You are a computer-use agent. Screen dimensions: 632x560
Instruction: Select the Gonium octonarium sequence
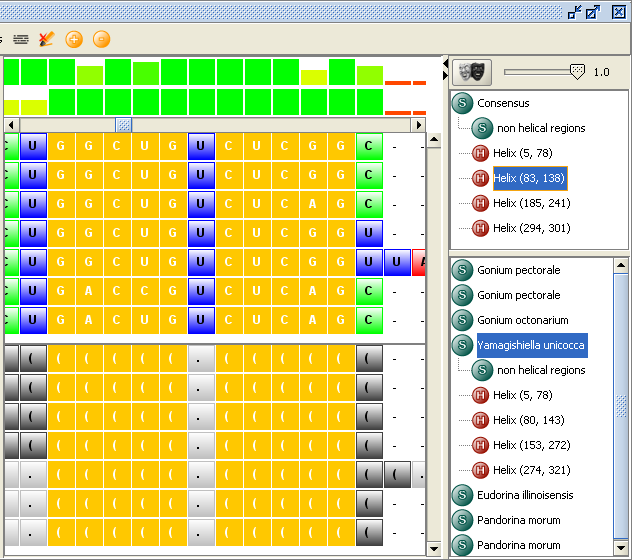pyautogui.click(x=522, y=320)
